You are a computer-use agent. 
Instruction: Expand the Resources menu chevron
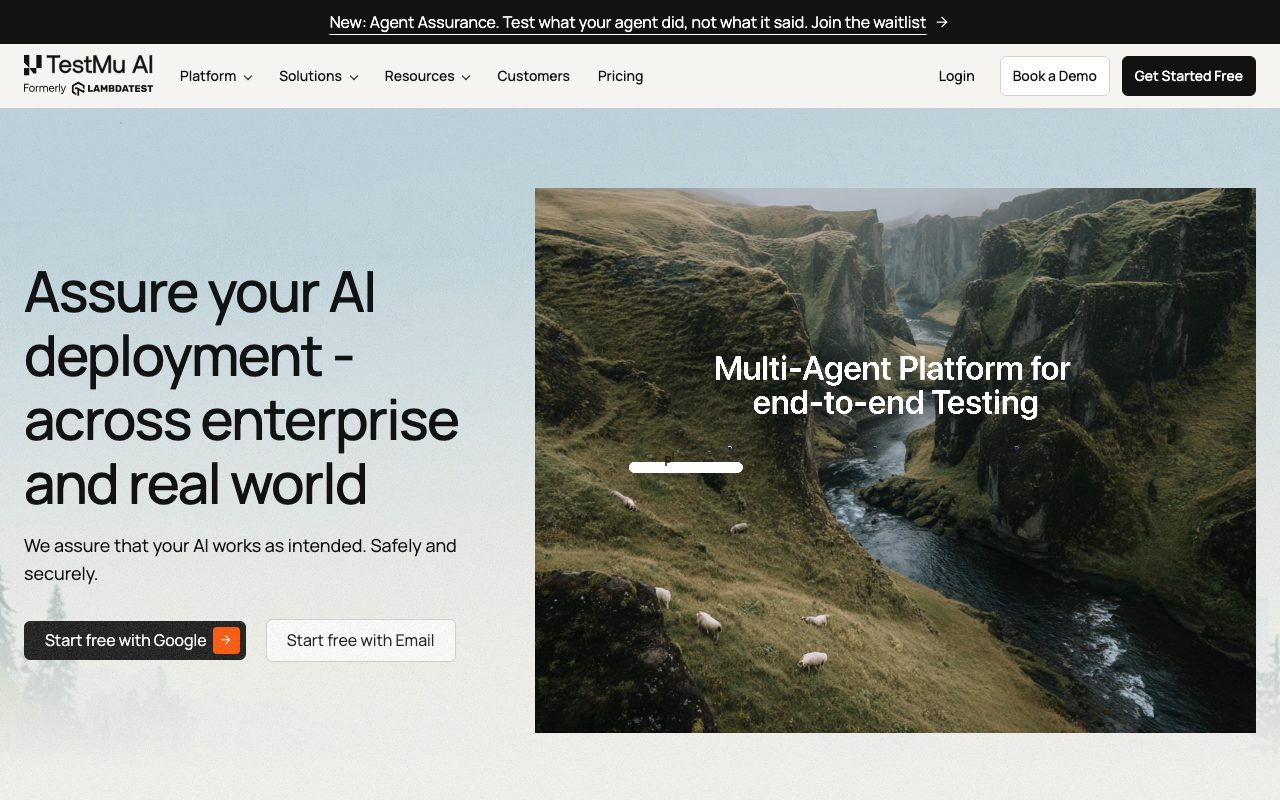[465, 77]
